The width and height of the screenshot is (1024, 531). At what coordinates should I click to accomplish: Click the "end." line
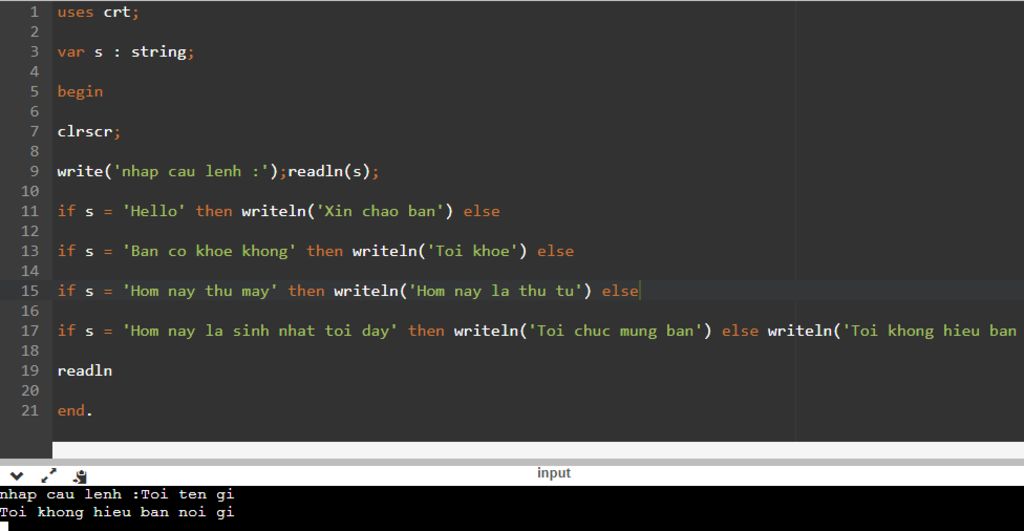click(x=74, y=410)
